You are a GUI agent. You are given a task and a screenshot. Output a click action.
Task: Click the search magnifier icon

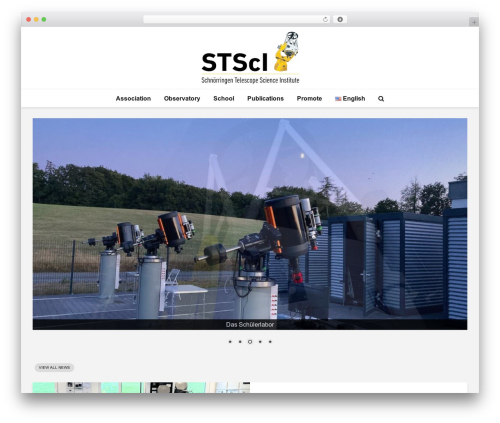(x=381, y=99)
